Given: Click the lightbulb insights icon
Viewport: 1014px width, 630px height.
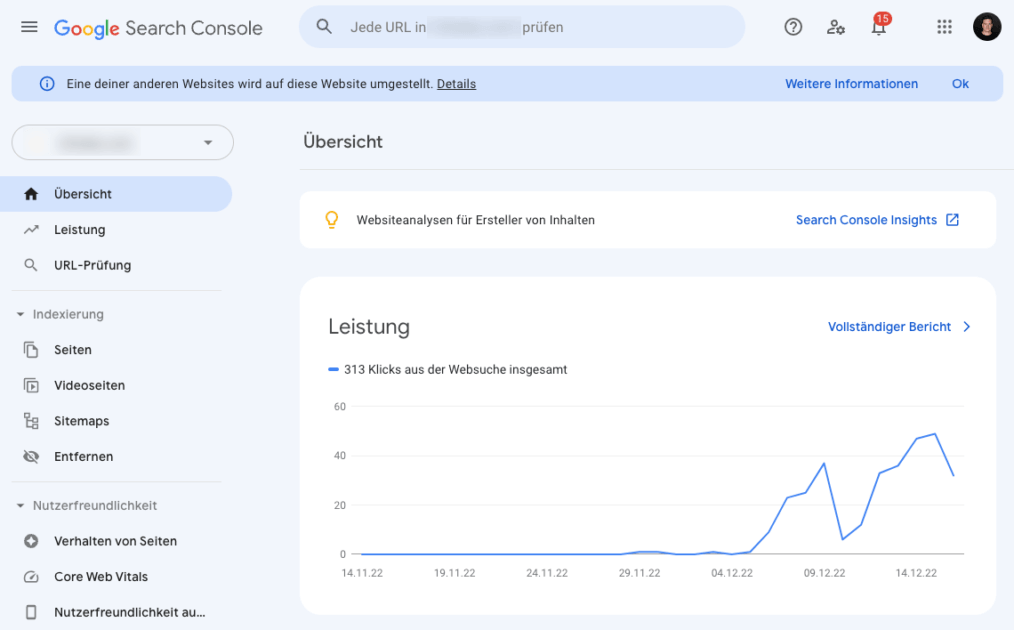Looking at the screenshot, I should pyautogui.click(x=332, y=220).
